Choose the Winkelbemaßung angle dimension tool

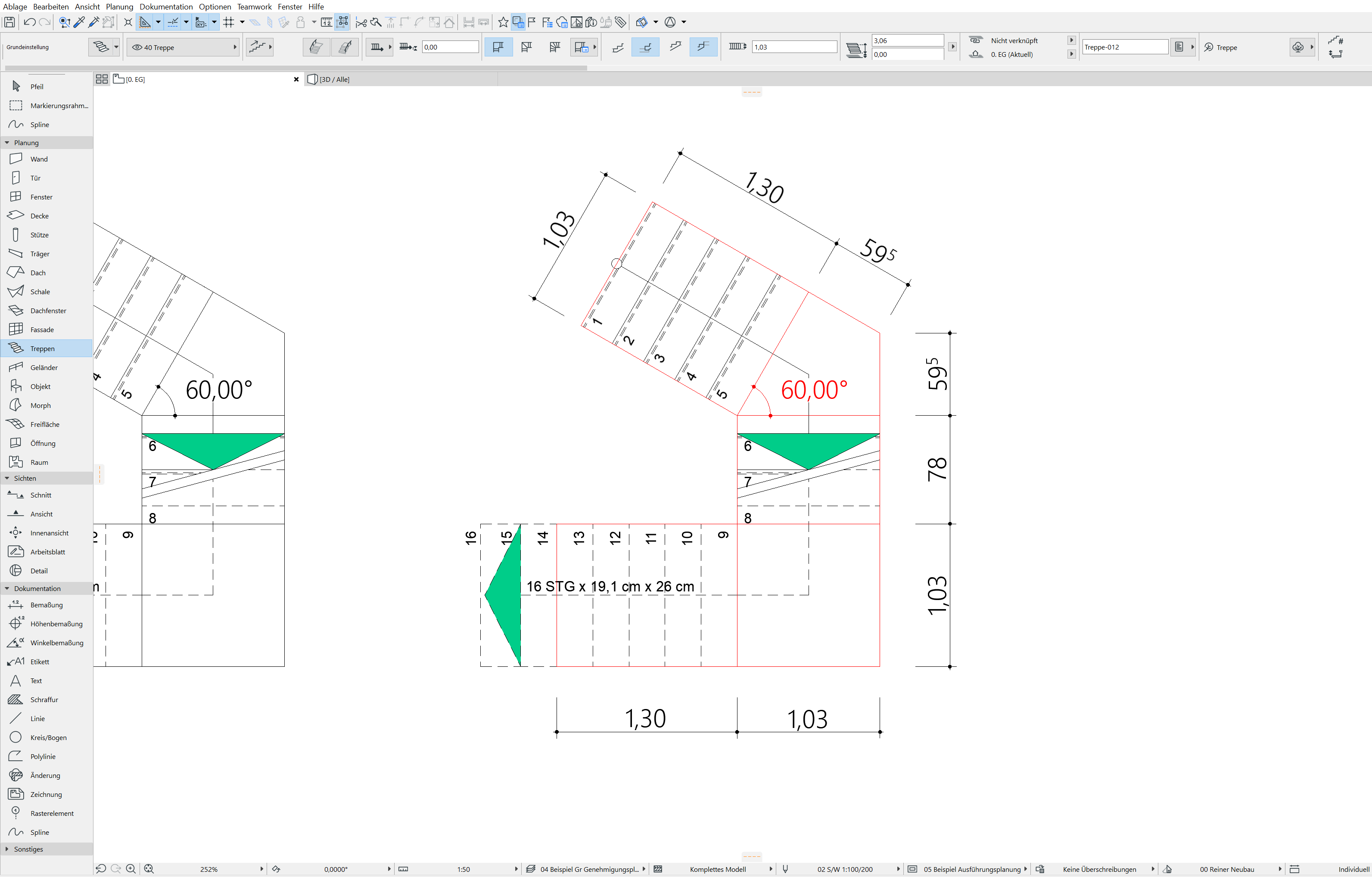point(56,643)
